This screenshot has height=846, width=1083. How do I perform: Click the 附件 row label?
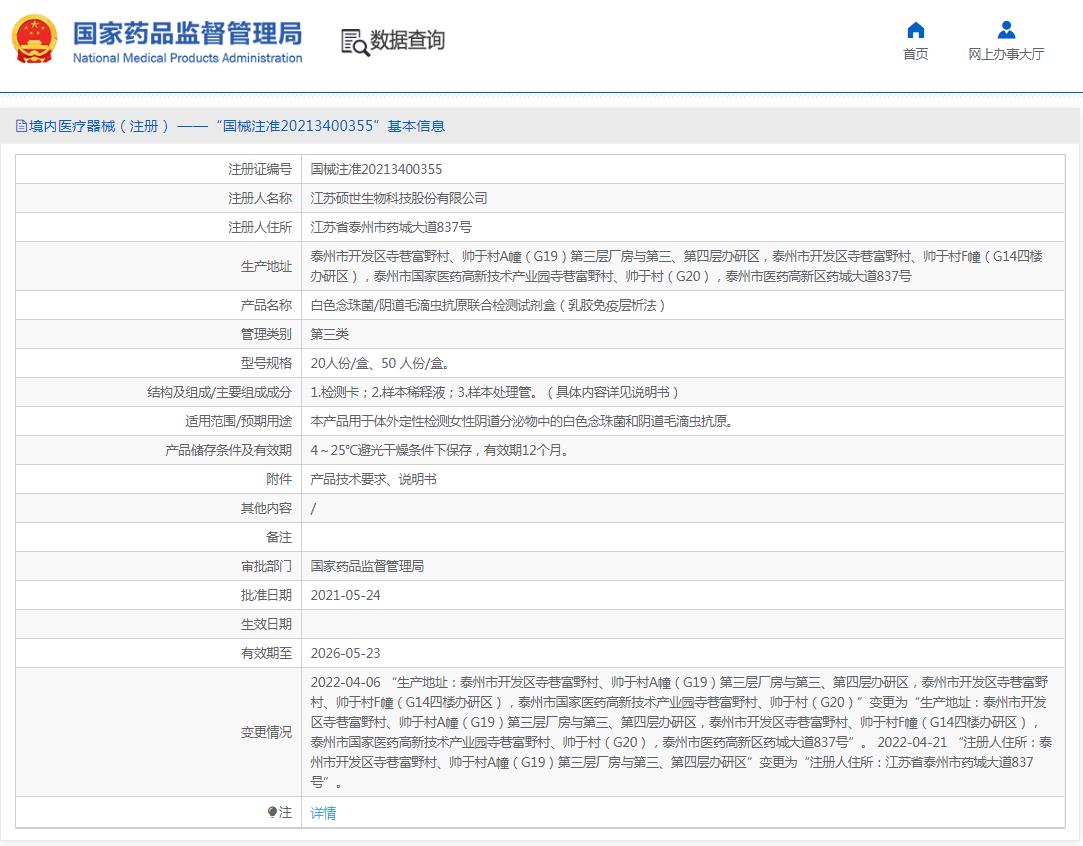[x=279, y=479]
